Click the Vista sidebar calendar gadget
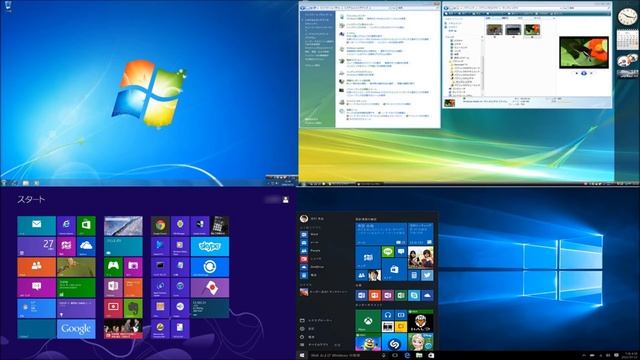This screenshot has height=360, width=640. 627,40
